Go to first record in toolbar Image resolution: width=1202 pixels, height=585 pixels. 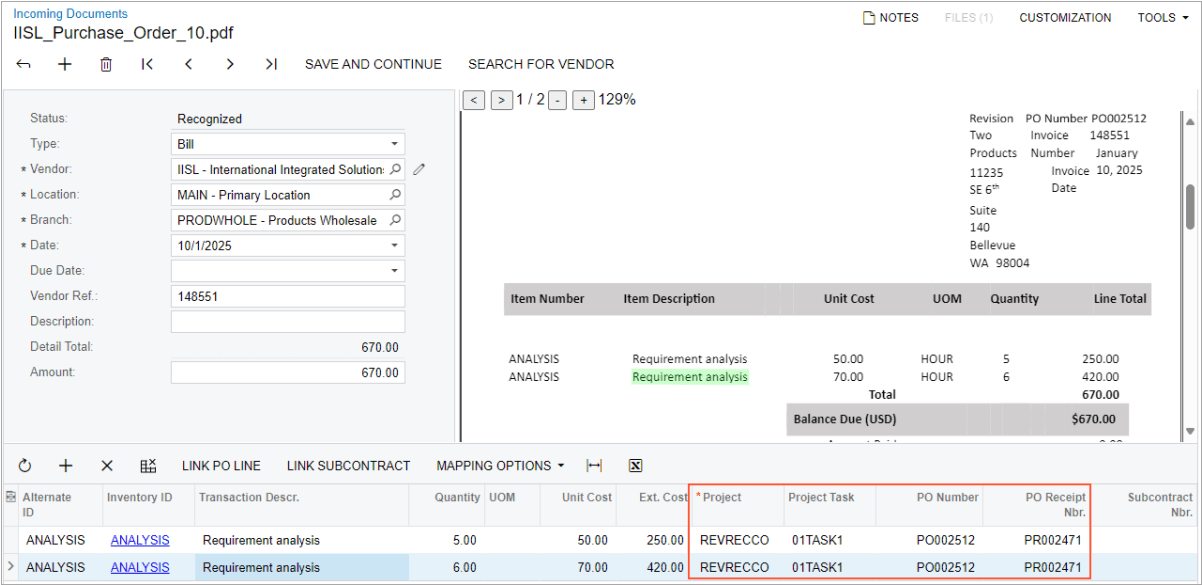click(x=147, y=64)
